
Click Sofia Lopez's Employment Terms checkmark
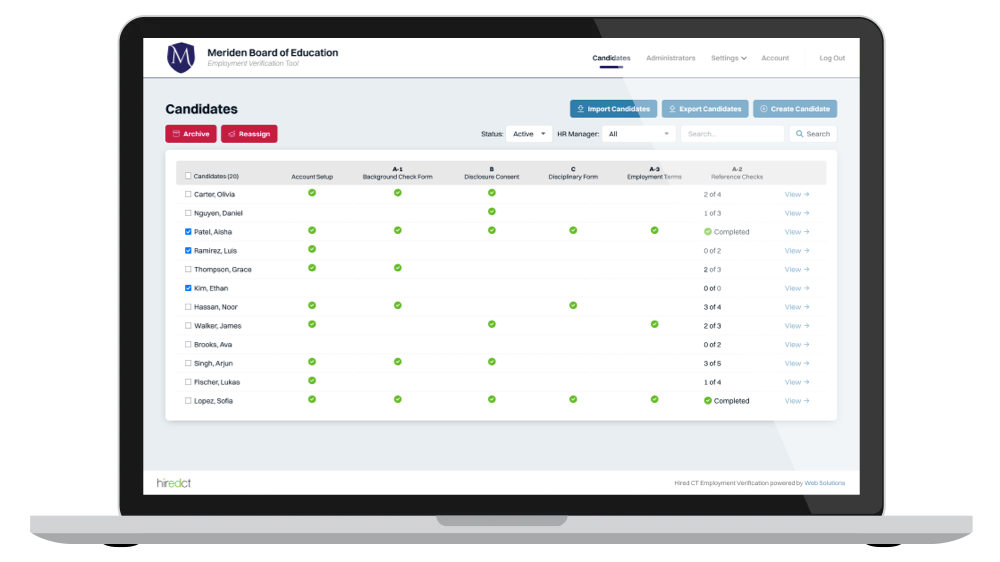click(x=654, y=399)
